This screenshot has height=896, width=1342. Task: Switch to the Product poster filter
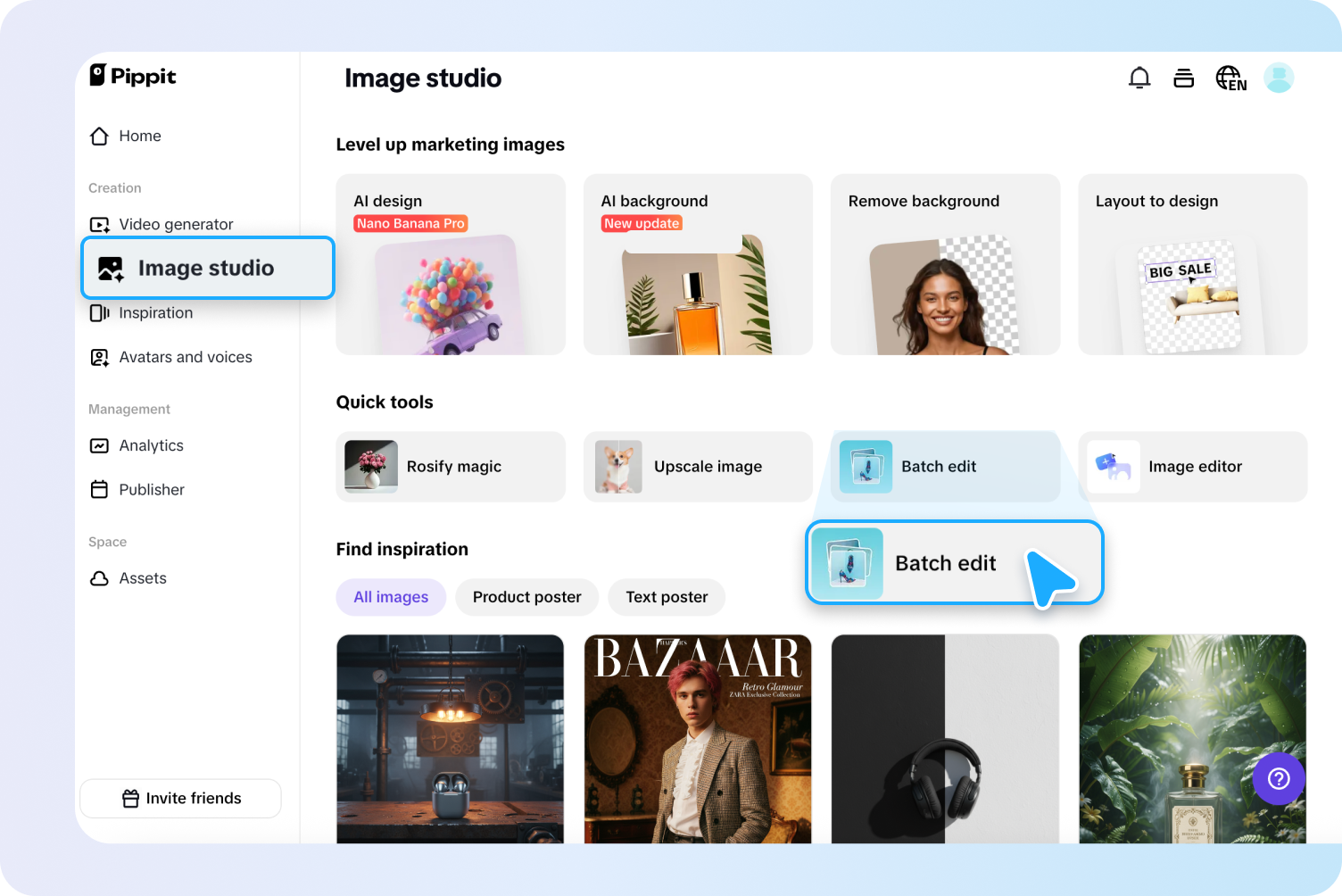click(x=526, y=597)
